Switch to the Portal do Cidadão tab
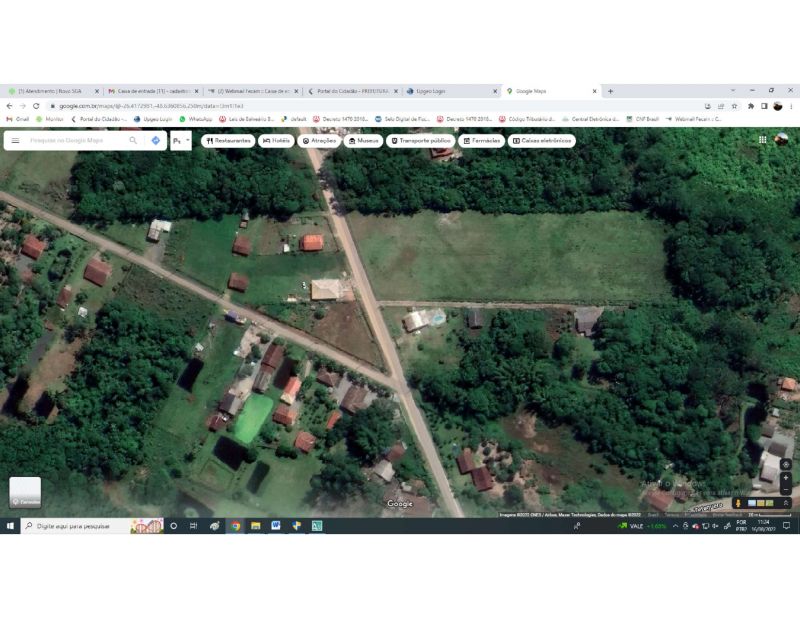Image resolution: width=800 pixels, height=618 pixels. [x=352, y=91]
